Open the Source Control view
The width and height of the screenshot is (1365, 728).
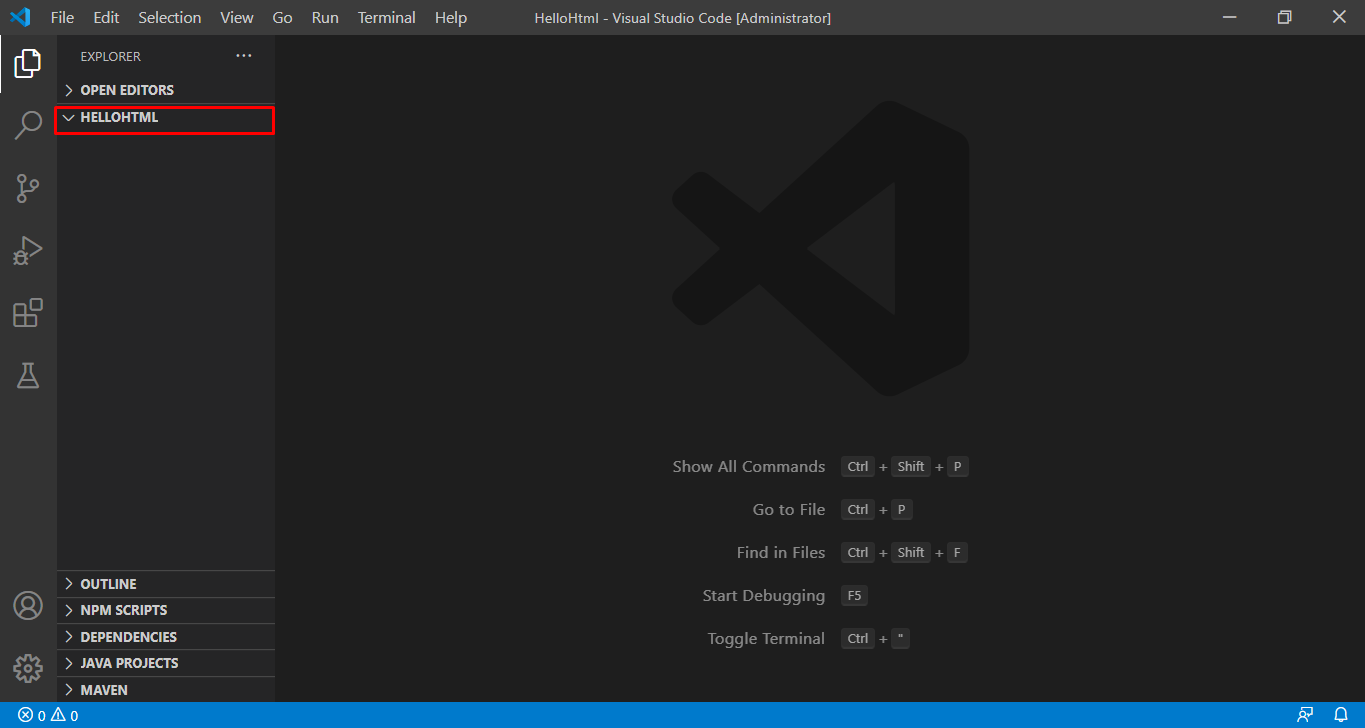pos(28,188)
